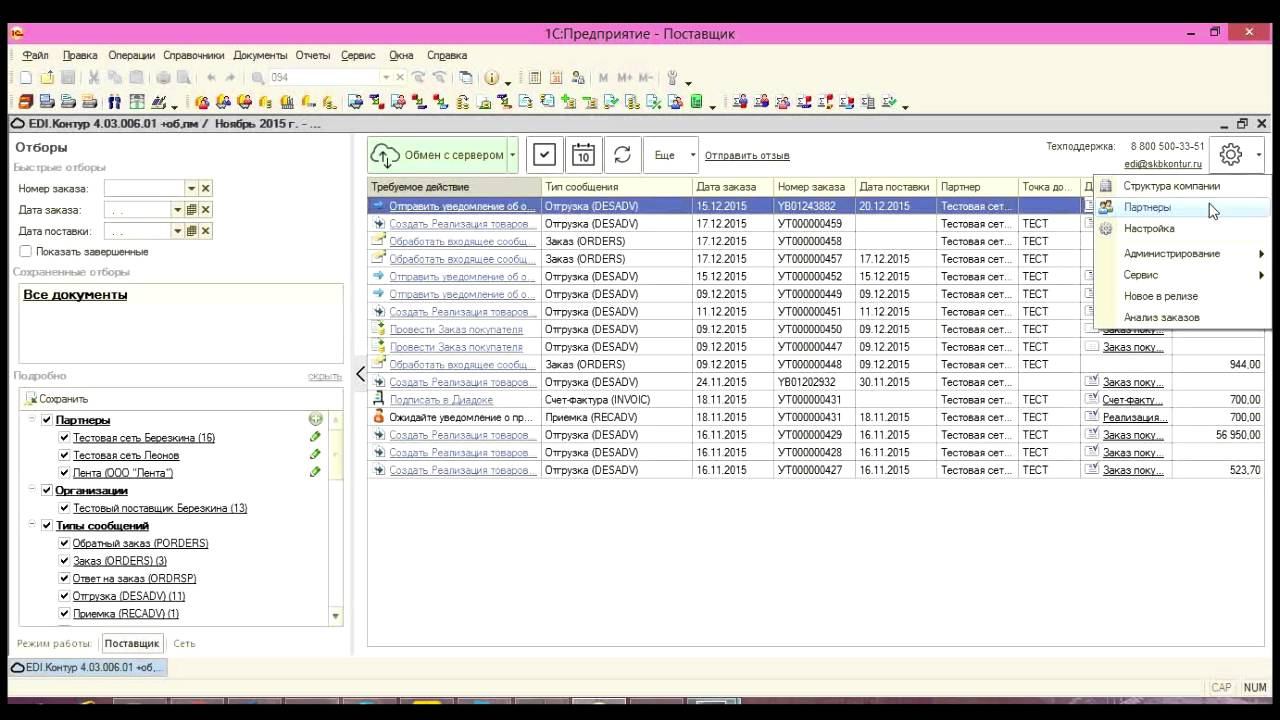Screen dimensions: 1280x720
Task: Open the Еще dropdown menu
Action: point(671,155)
